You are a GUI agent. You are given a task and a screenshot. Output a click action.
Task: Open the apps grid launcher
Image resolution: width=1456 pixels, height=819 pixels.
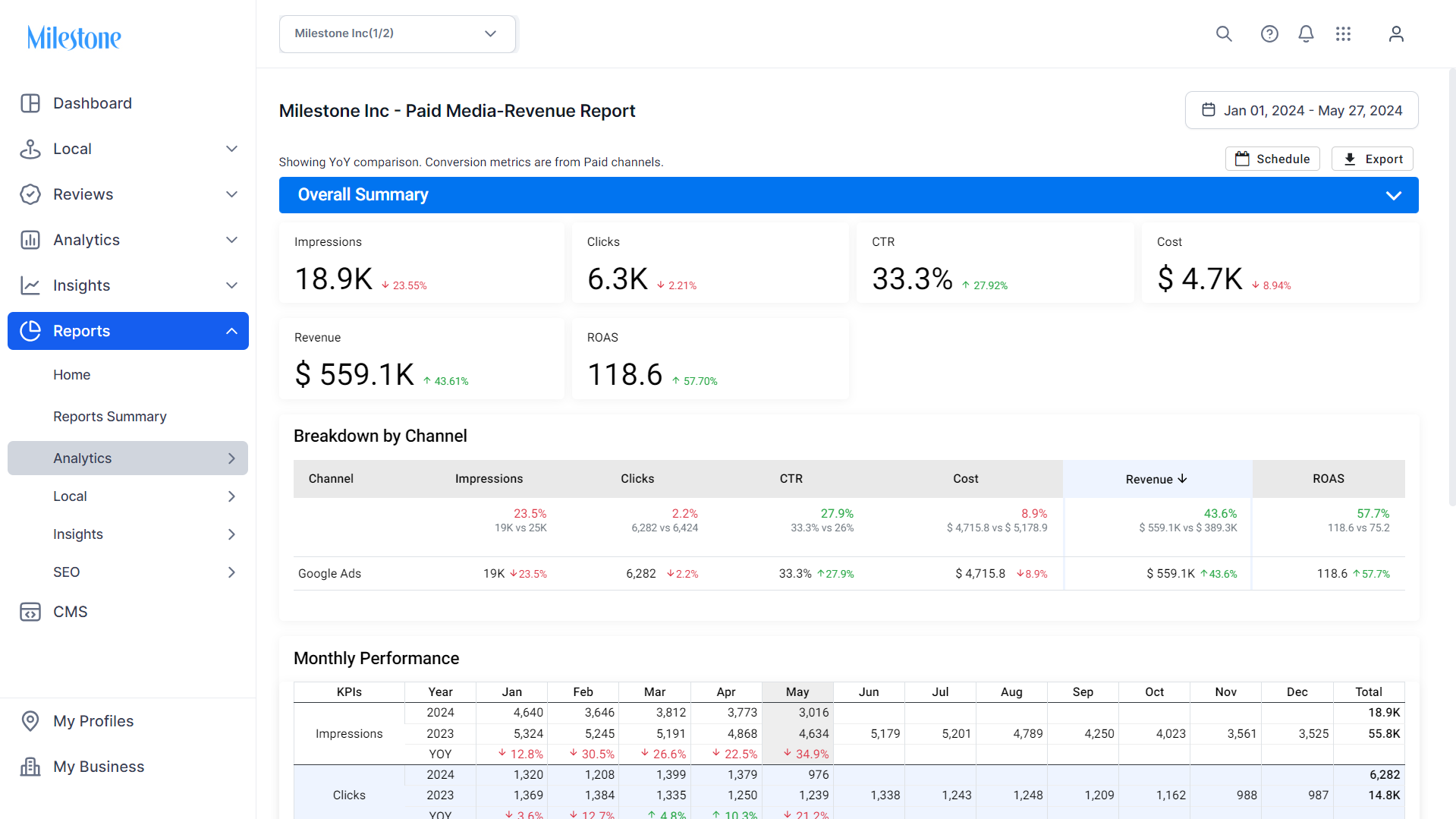[x=1343, y=33]
